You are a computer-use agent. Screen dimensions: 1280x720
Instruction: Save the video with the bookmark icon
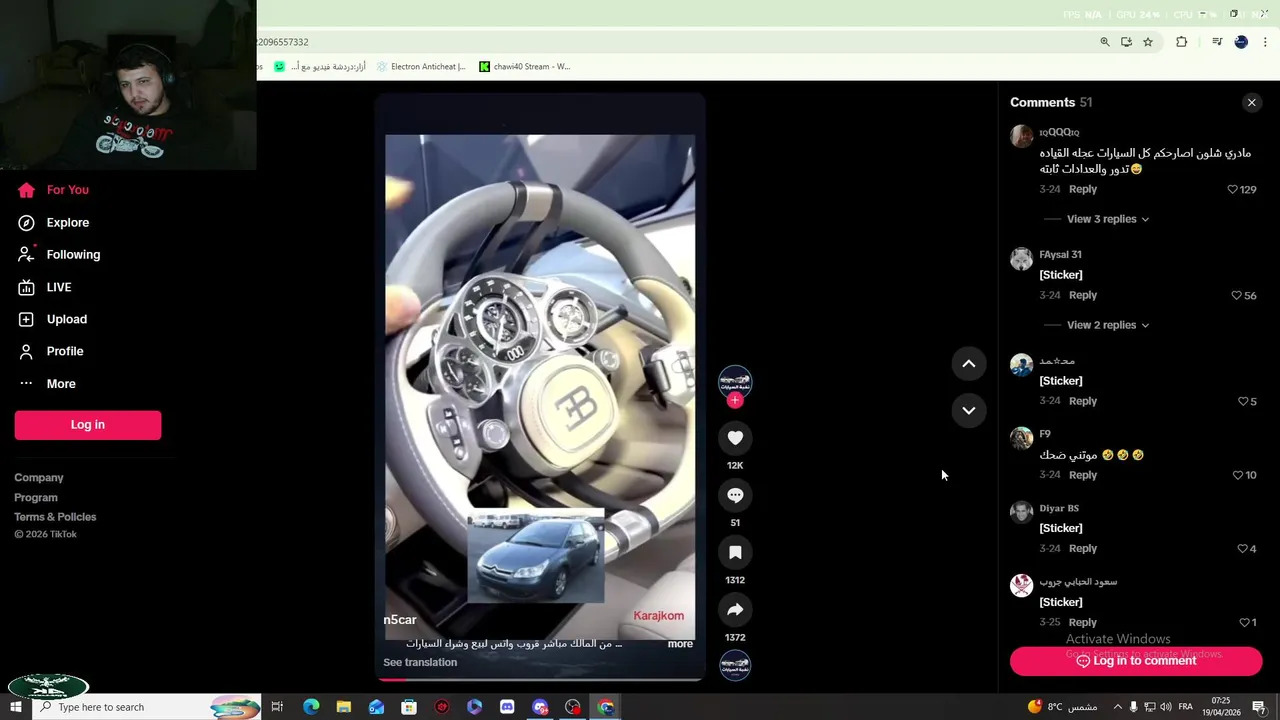point(735,552)
